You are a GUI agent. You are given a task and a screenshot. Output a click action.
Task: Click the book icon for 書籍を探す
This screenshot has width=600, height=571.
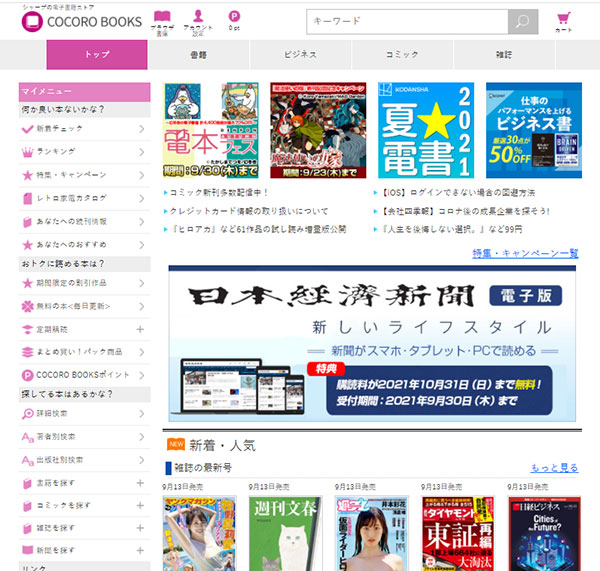(28, 483)
